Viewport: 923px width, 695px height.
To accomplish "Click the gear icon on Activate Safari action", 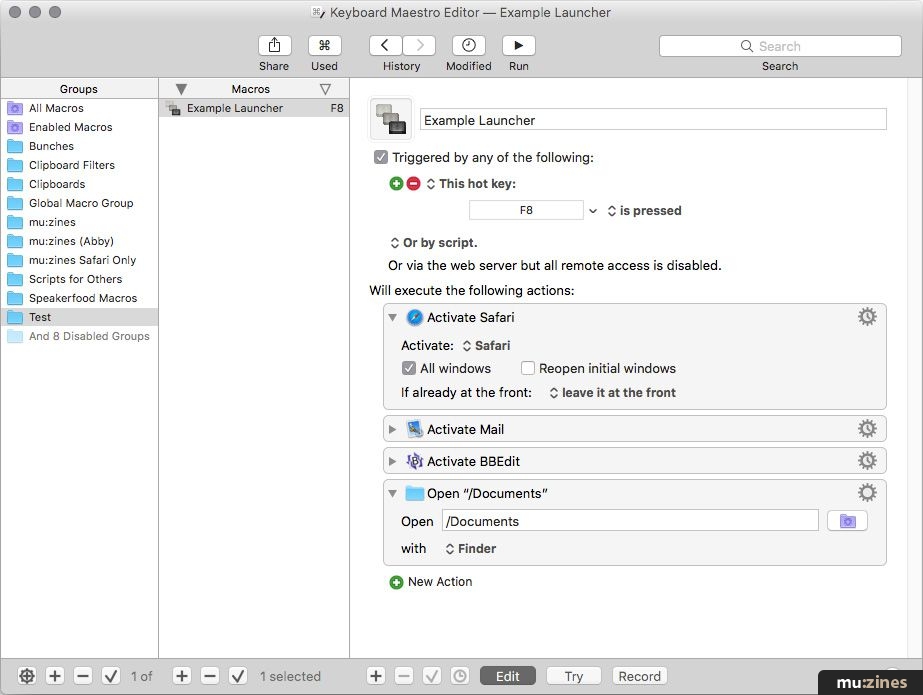I will (867, 317).
